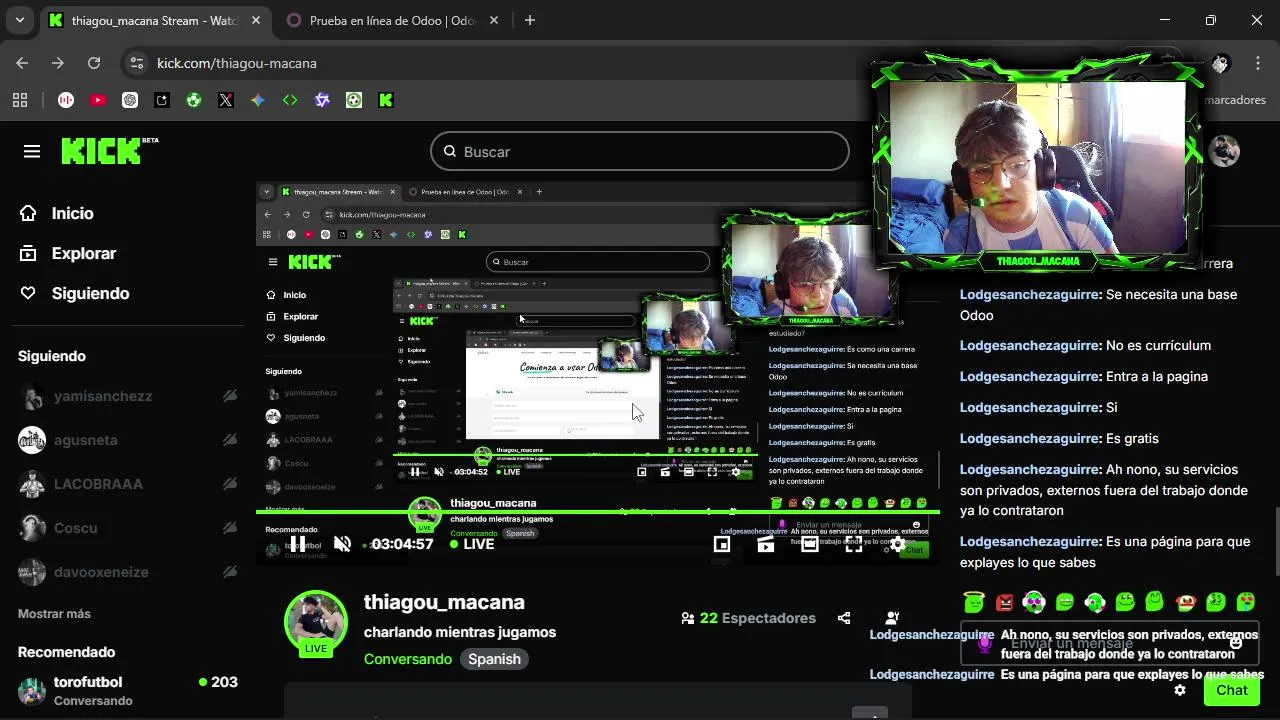Toggle picture-in-picture mode
1280x720 pixels.
[722, 544]
